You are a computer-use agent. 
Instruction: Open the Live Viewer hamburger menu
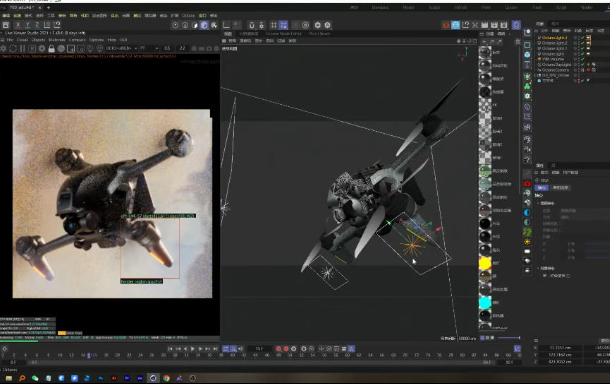pos(2,40)
